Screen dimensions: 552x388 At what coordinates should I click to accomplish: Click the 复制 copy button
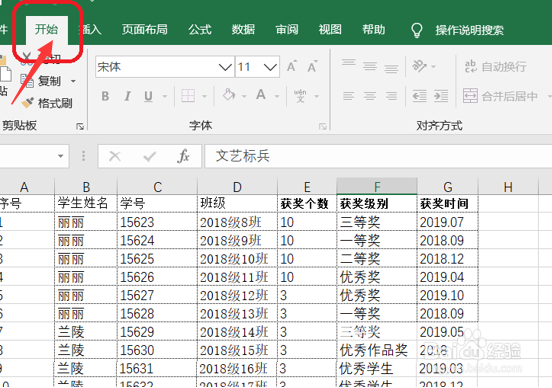(x=40, y=81)
